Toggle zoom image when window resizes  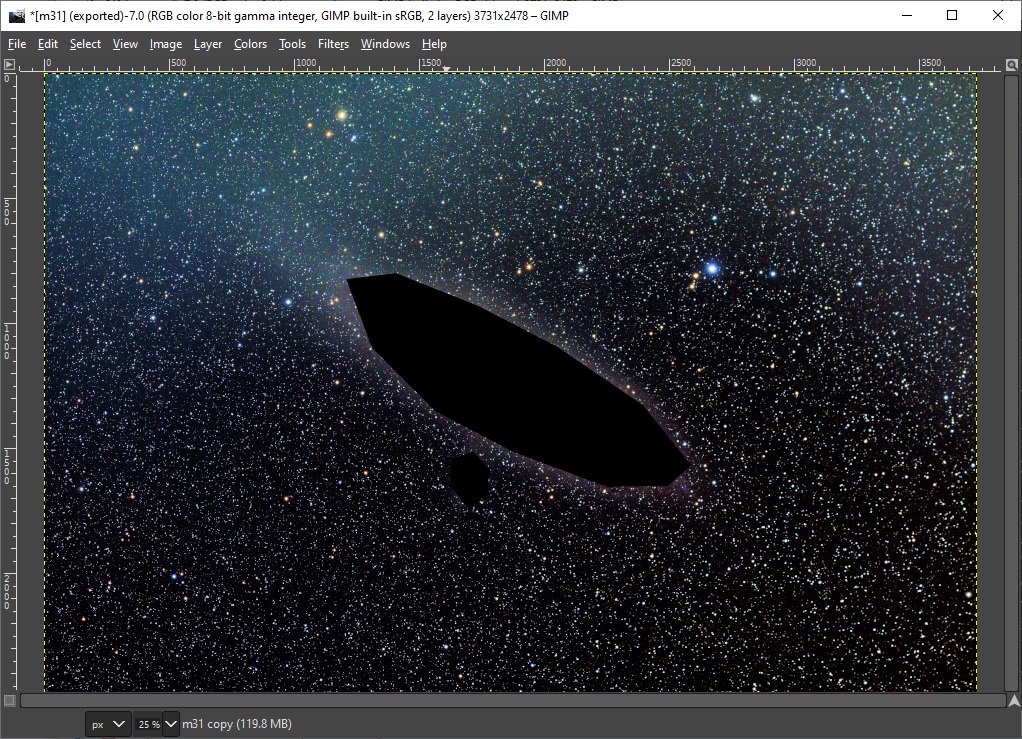pos(1012,64)
